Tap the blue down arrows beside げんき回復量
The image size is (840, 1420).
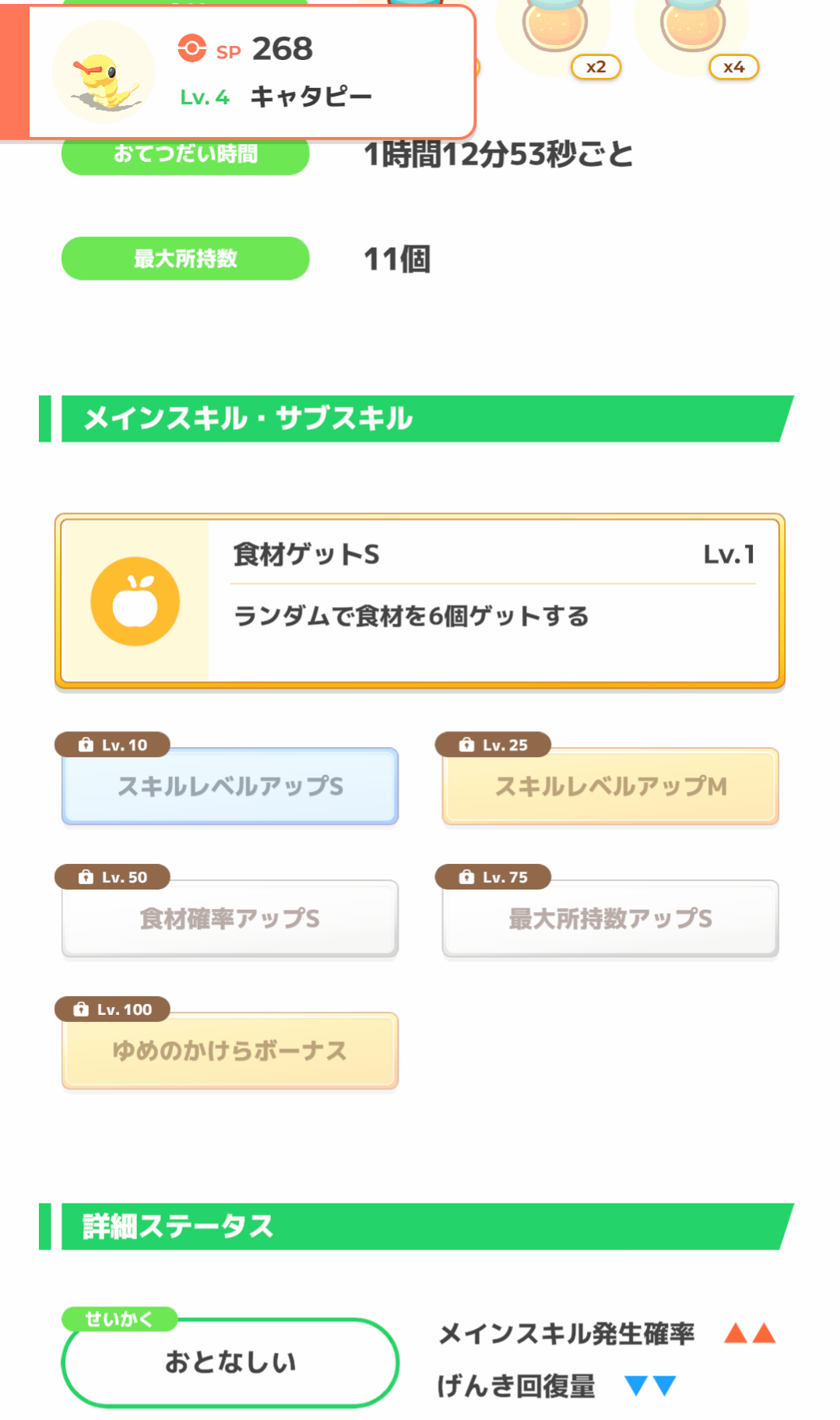click(x=650, y=1386)
